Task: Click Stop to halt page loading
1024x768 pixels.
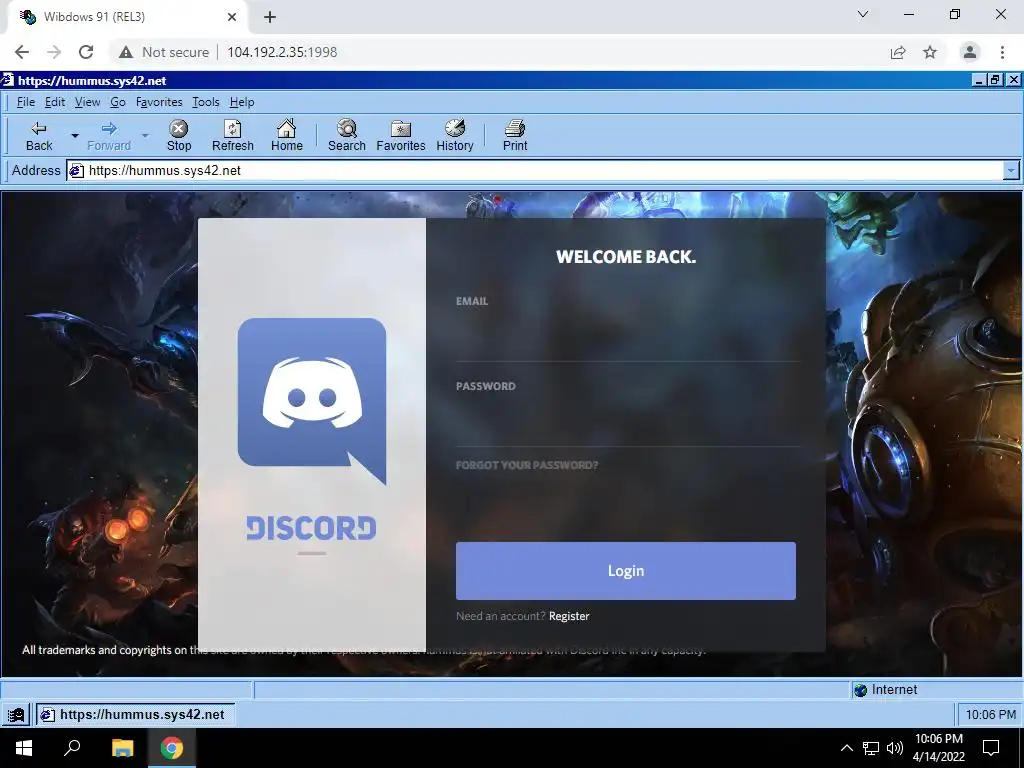Action: pos(178,136)
